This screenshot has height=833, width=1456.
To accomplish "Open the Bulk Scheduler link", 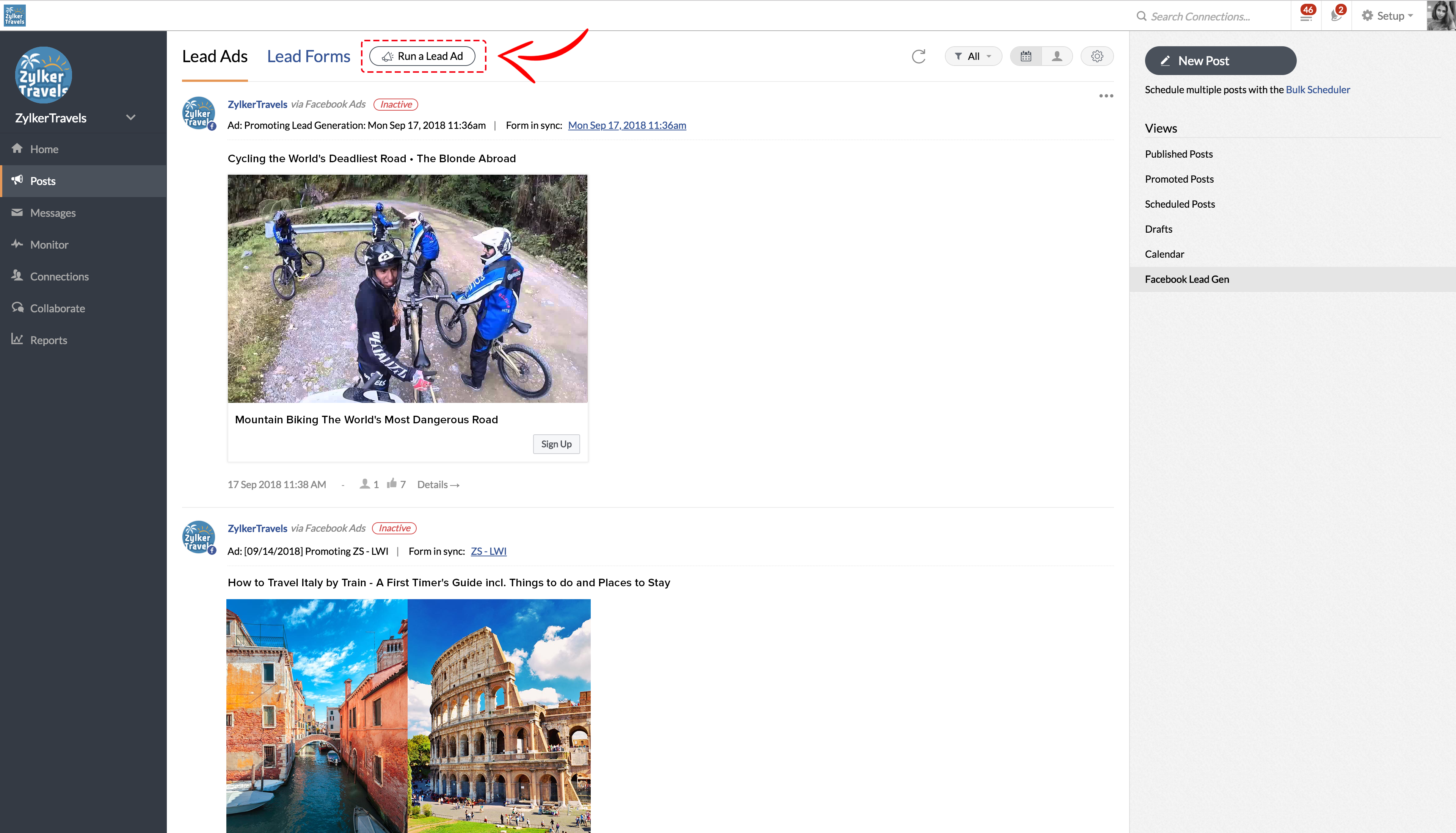I will pyautogui.click(x=1318, y=89).
